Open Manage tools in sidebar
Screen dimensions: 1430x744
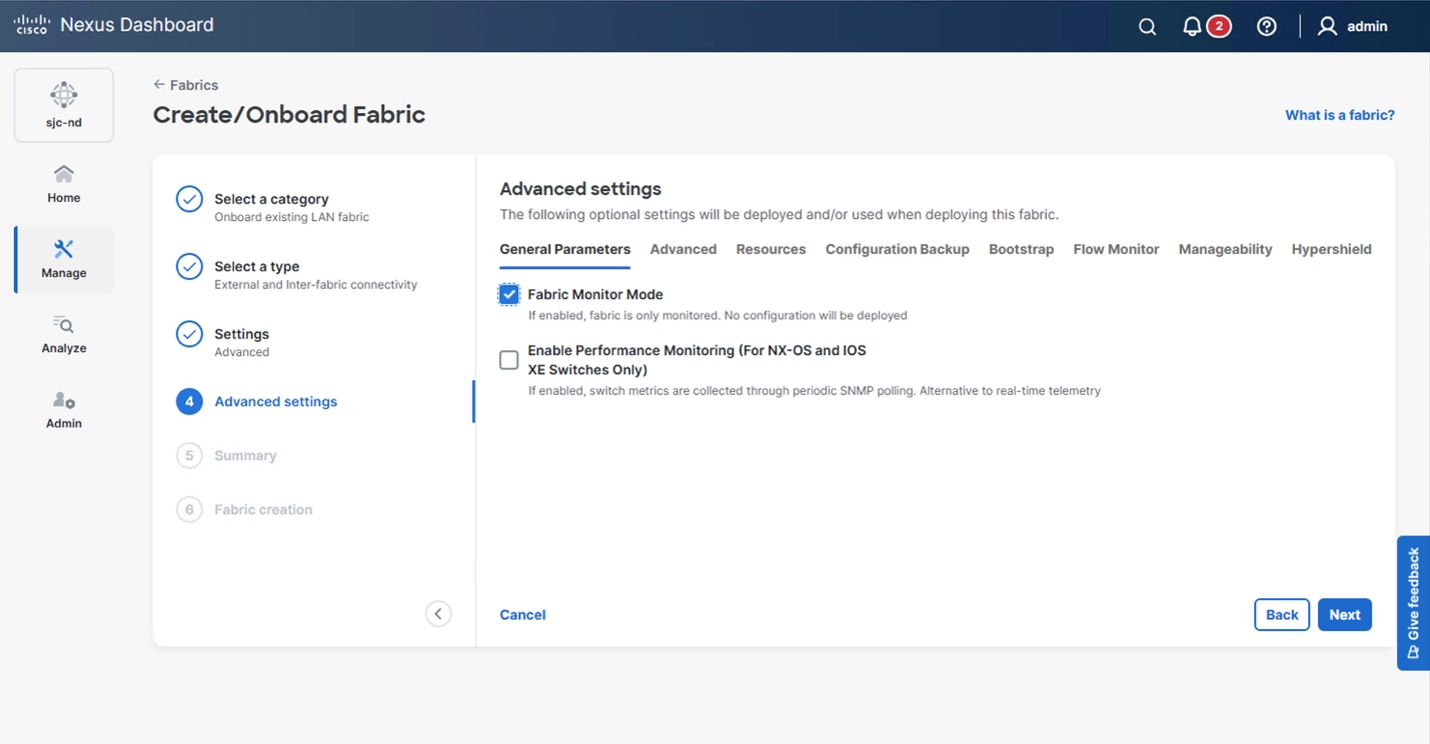click(64, 259)
